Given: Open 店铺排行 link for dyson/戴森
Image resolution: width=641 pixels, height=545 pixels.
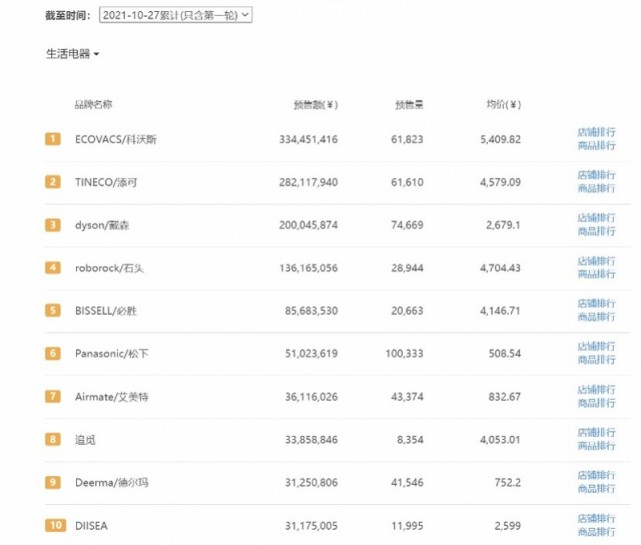Looking at the screenshot, I should click(596, 218).
